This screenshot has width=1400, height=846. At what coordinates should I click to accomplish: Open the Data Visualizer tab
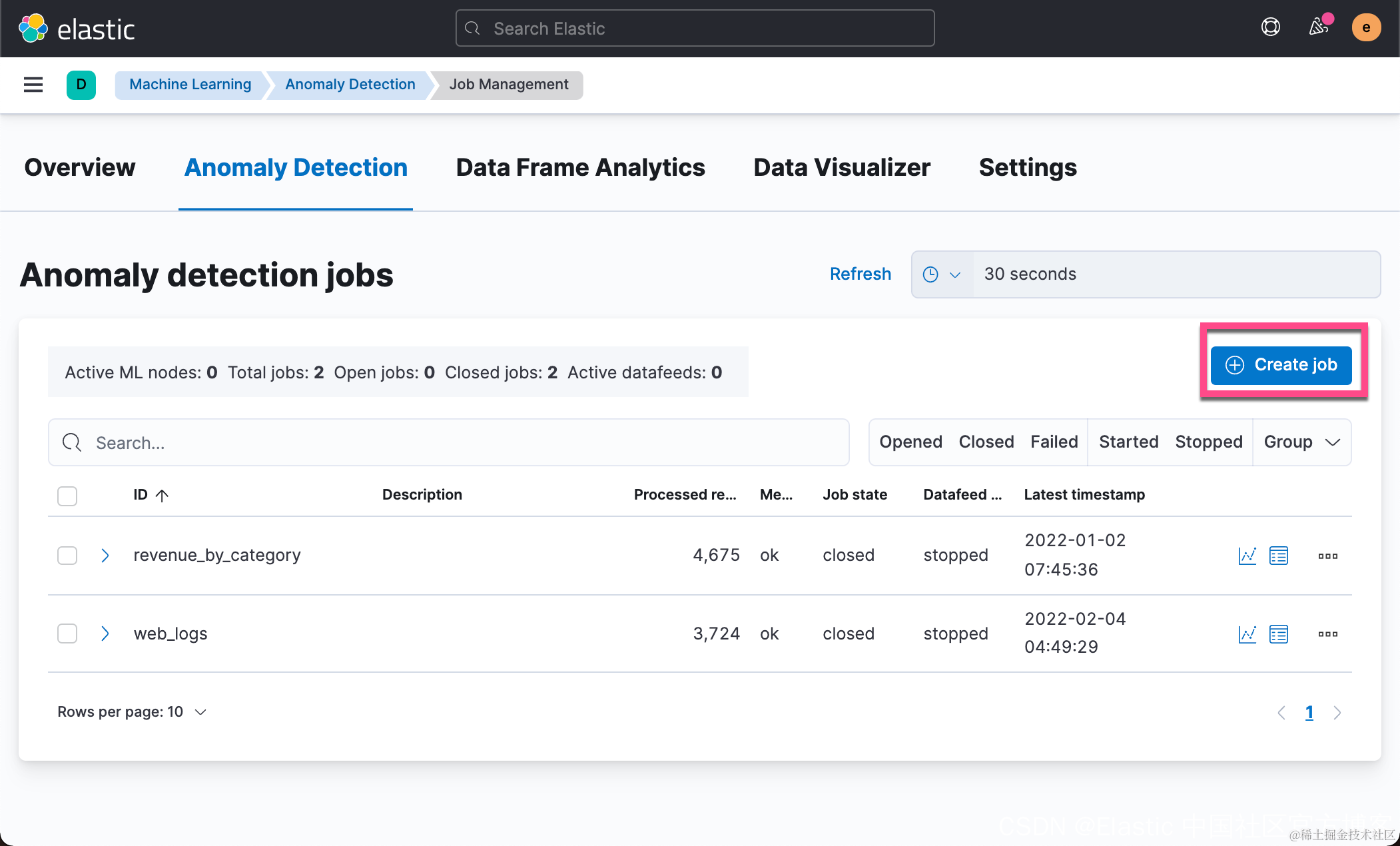tap(841, 168)
